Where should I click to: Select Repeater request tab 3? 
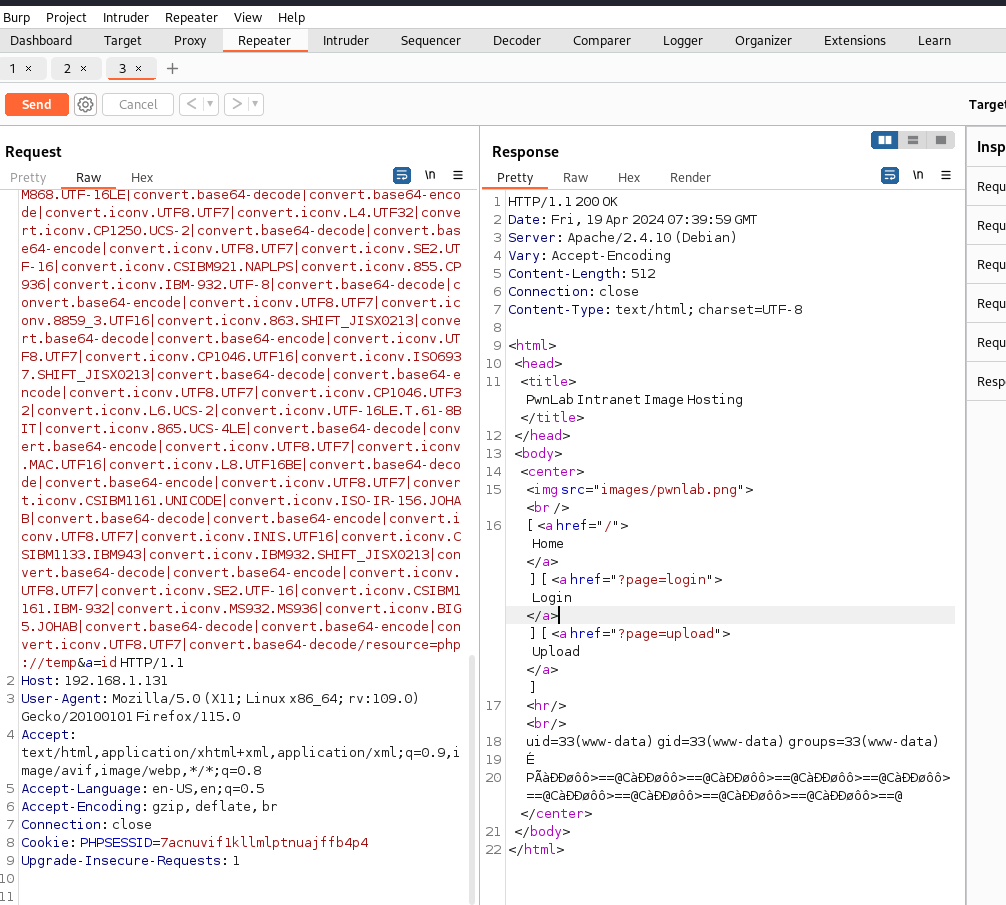tap(123, 69)
